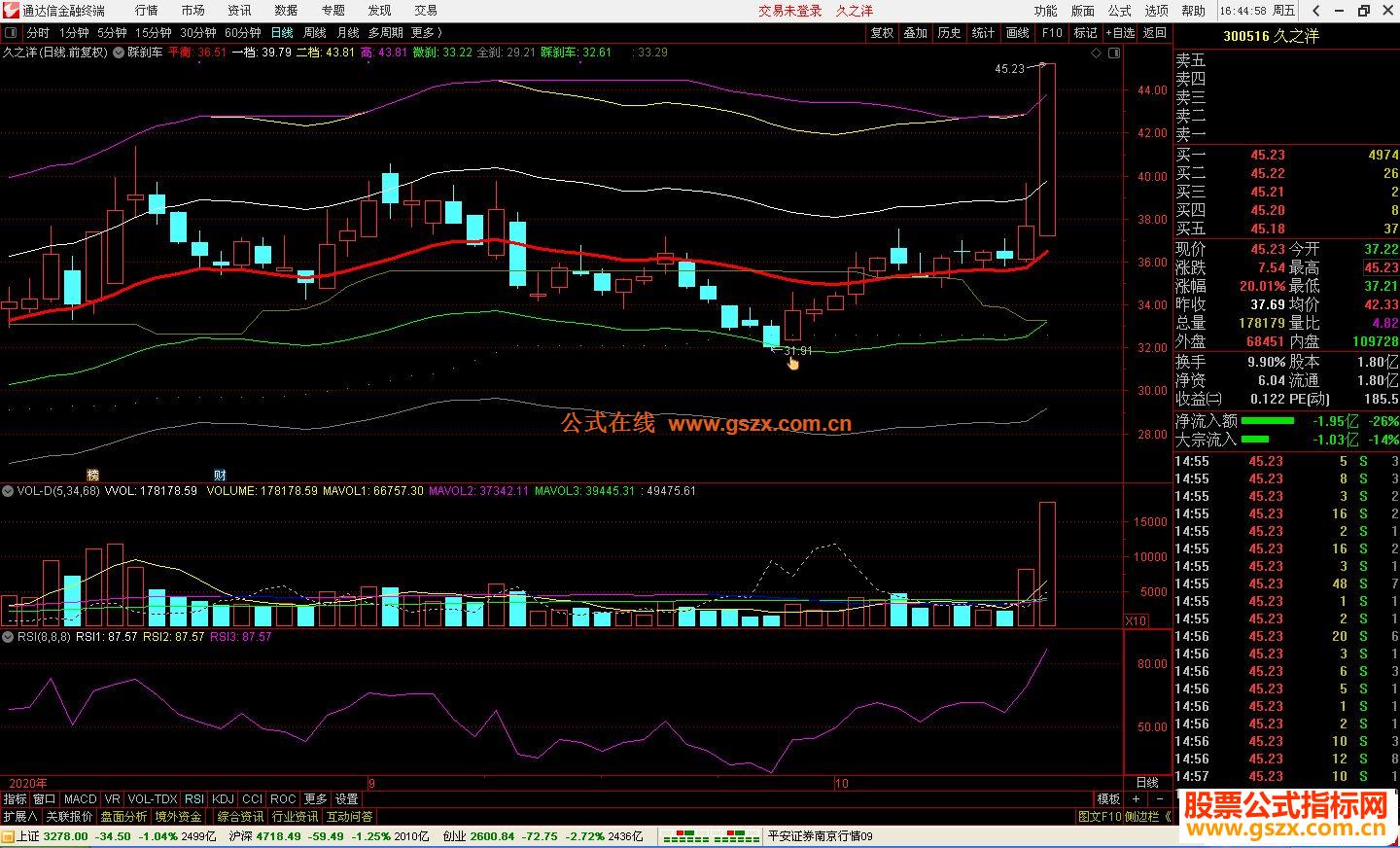This screenshot has height=848, width=1400.
Task: Select the 15分钟 period
Action: click(153, 33)
